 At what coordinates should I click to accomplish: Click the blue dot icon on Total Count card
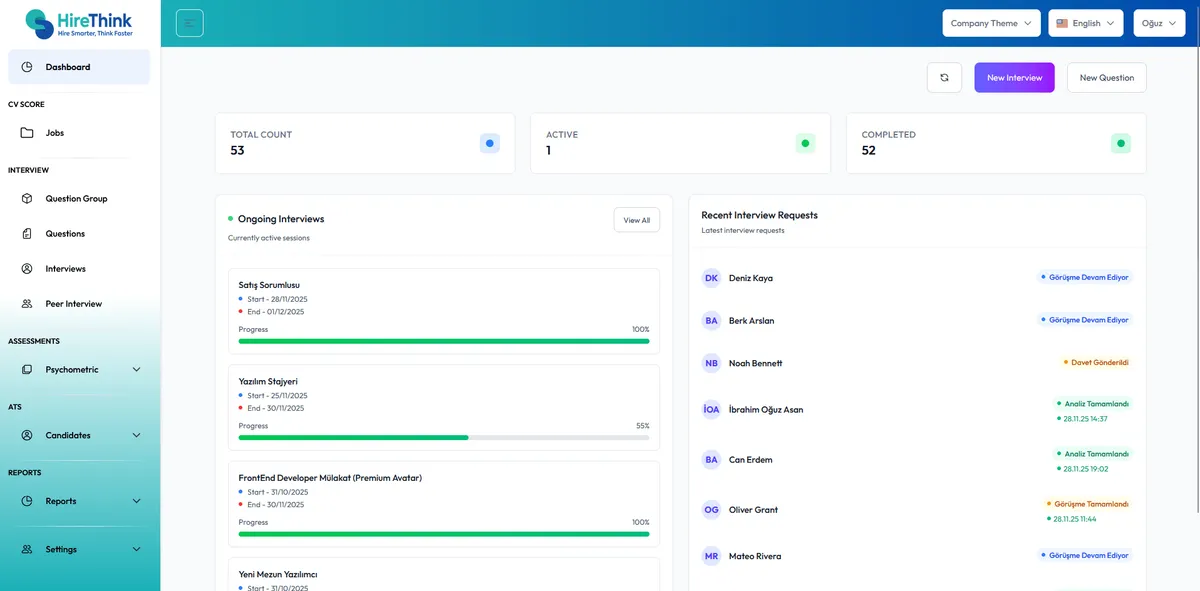[x=490, y=143]
